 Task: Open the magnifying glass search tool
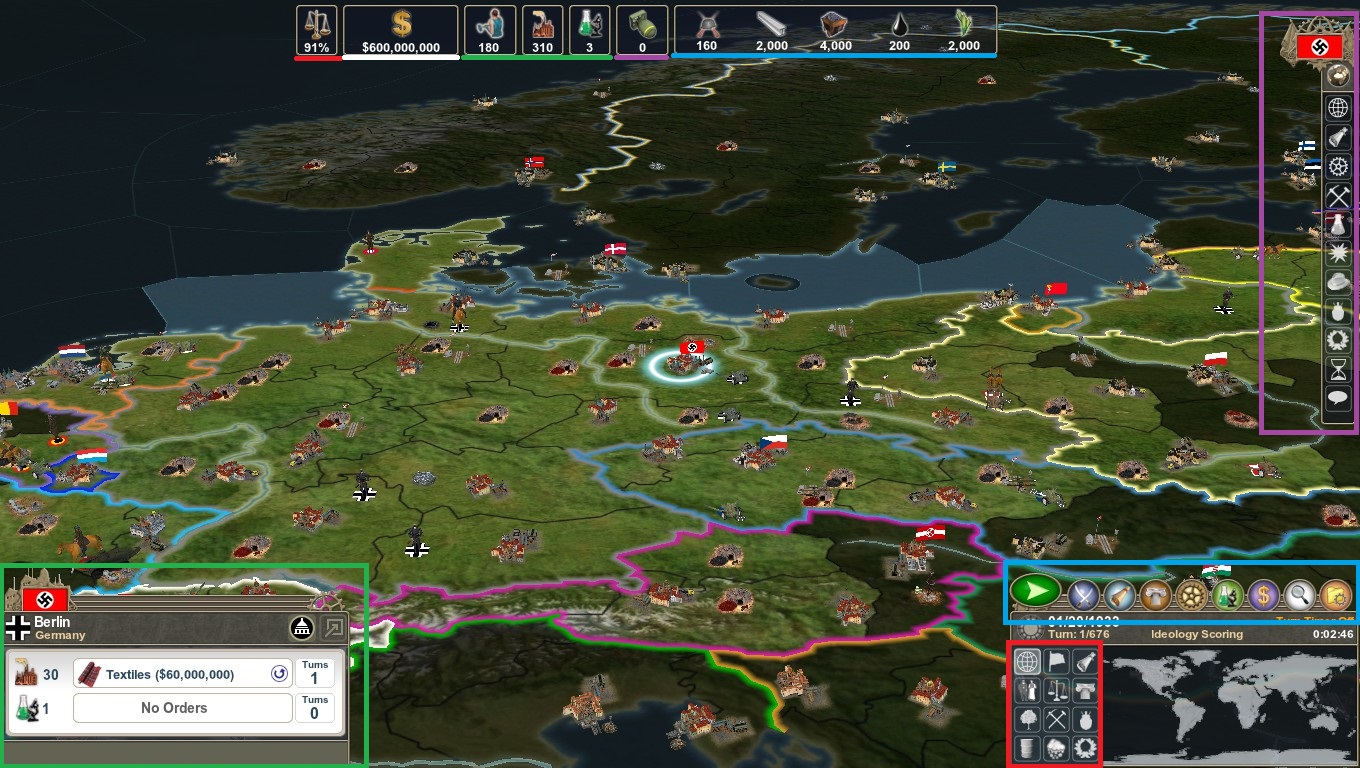coord(1300,595)
